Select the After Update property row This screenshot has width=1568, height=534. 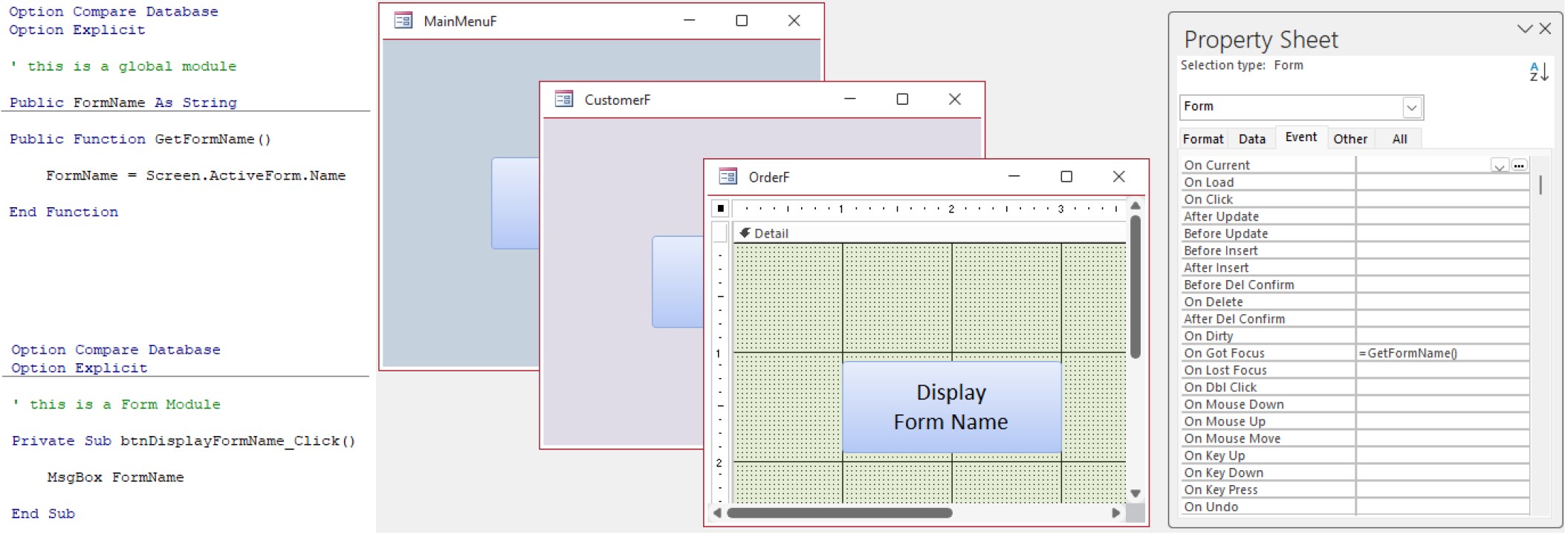point(1355,216)
